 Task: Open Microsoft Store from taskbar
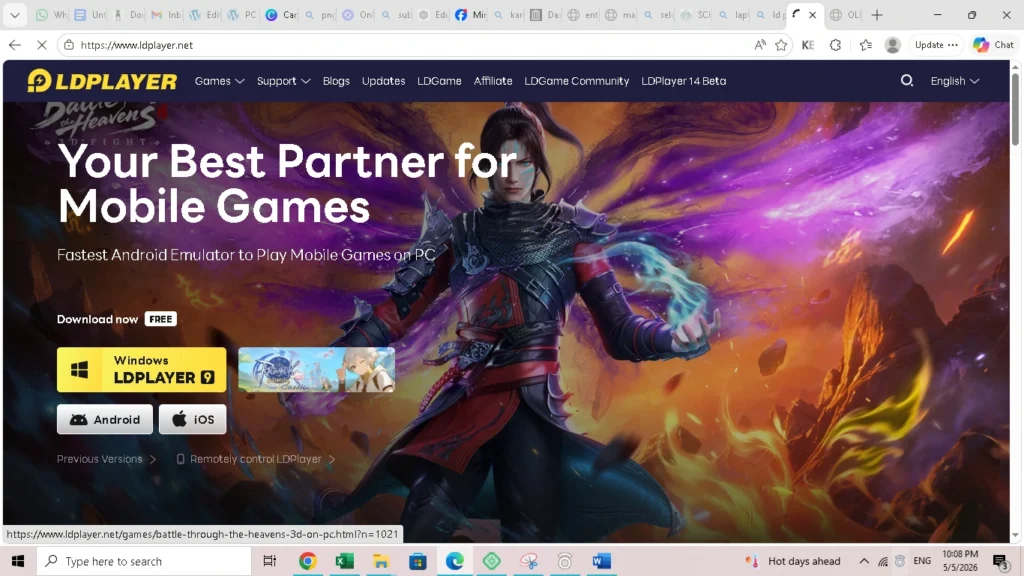(x=418, y=561)
